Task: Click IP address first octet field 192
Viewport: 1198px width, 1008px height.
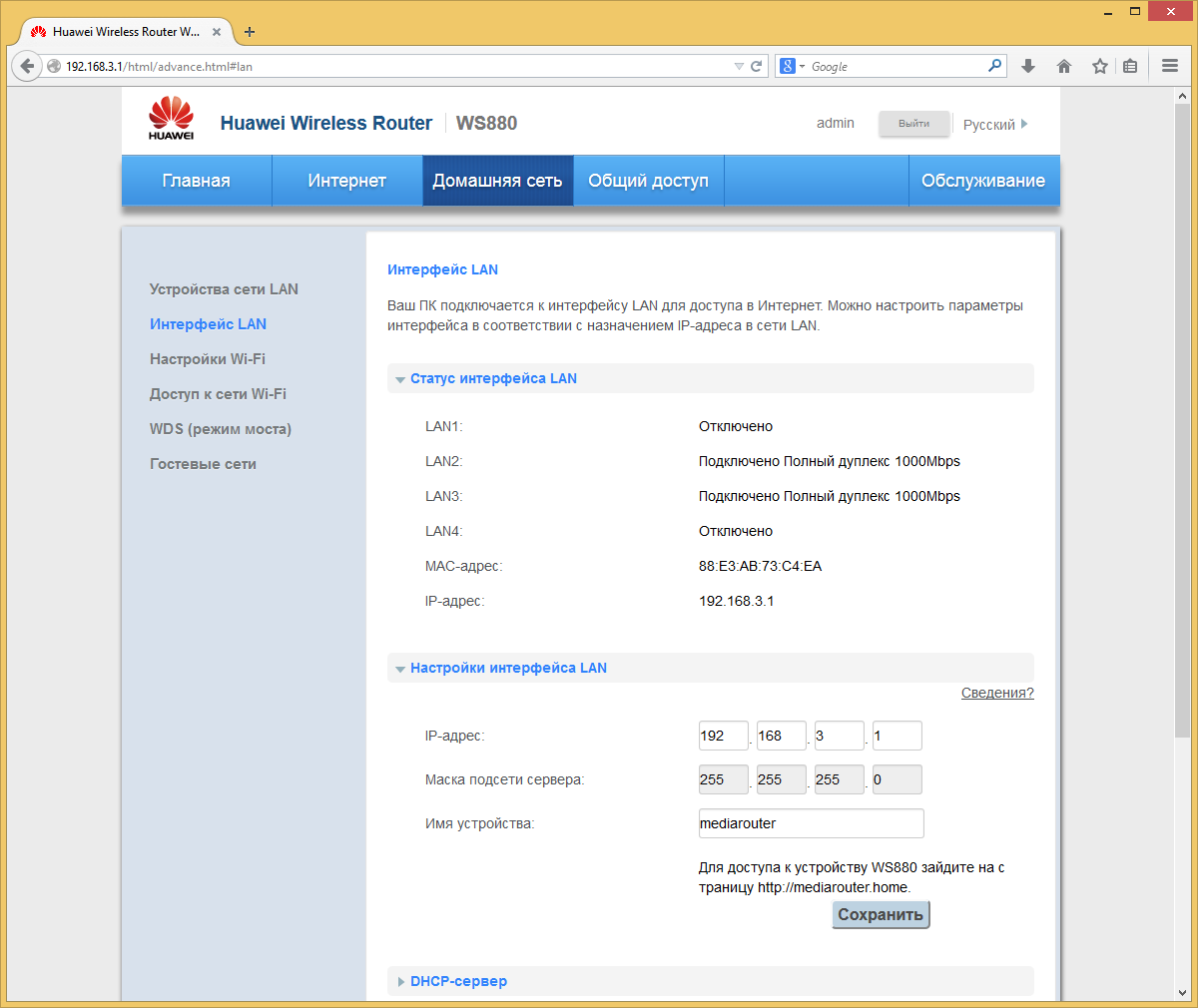Action: pyautogui.click(x=724, y=736)
